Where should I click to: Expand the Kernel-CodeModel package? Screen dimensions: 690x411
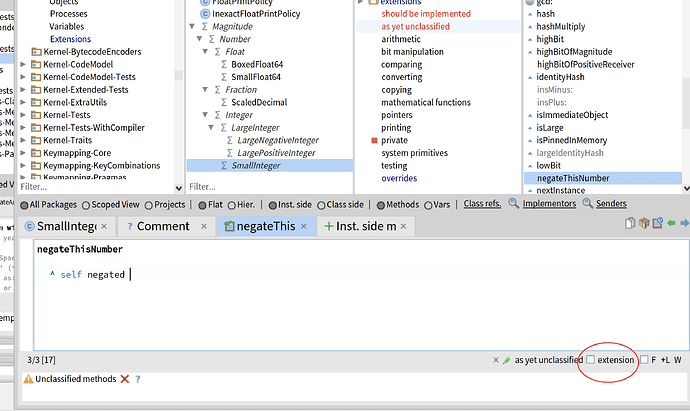(23, 64)
